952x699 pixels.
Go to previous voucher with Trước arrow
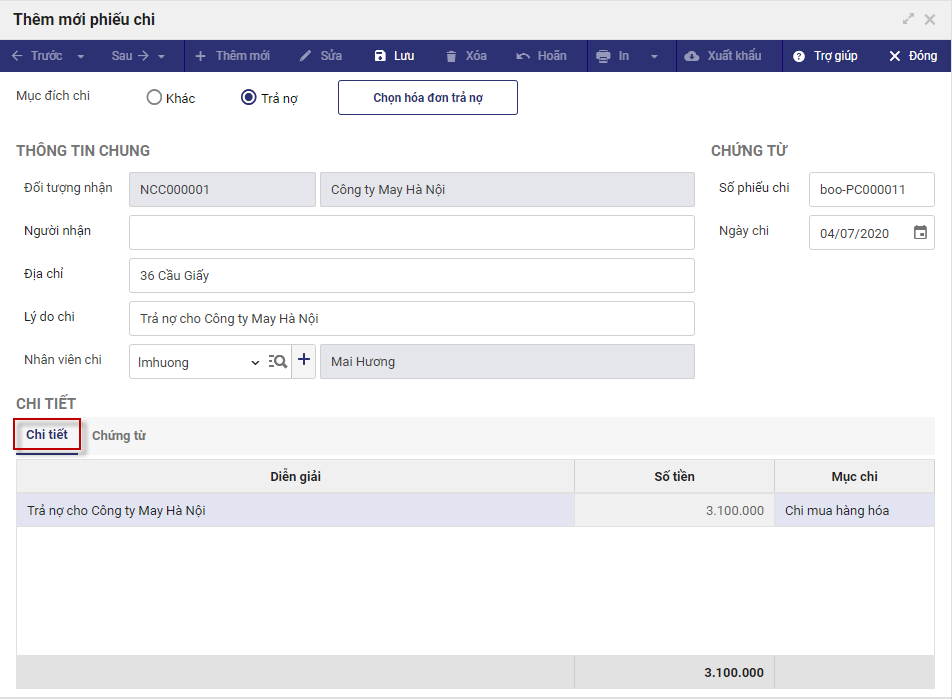18,56
